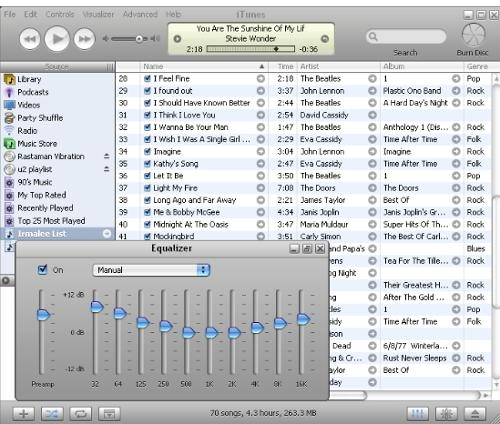The image size is (500, 424).
Task: Click the volume slider knob
Action: pyautogui.click(x=139, y=39)
